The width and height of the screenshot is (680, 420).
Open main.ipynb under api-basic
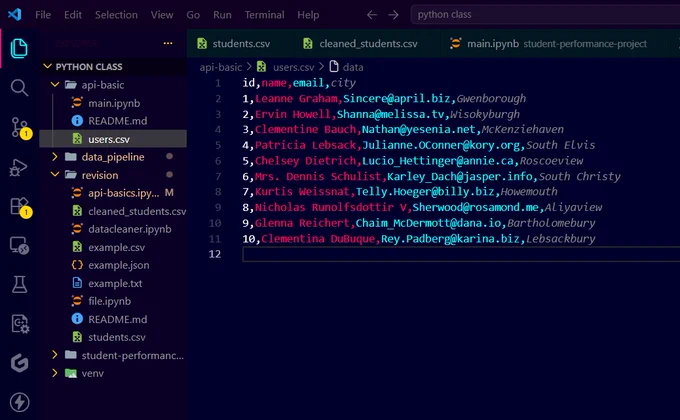(x=114, y=103)
